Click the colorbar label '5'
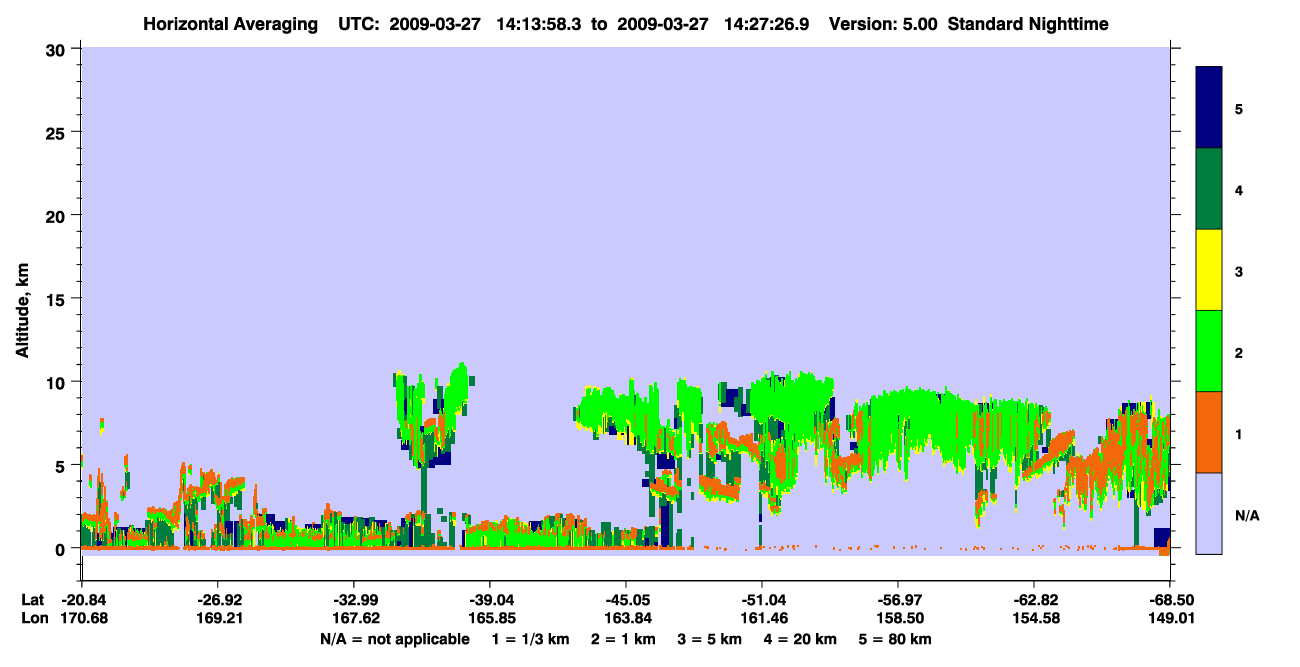 (x=1239, y=109)
